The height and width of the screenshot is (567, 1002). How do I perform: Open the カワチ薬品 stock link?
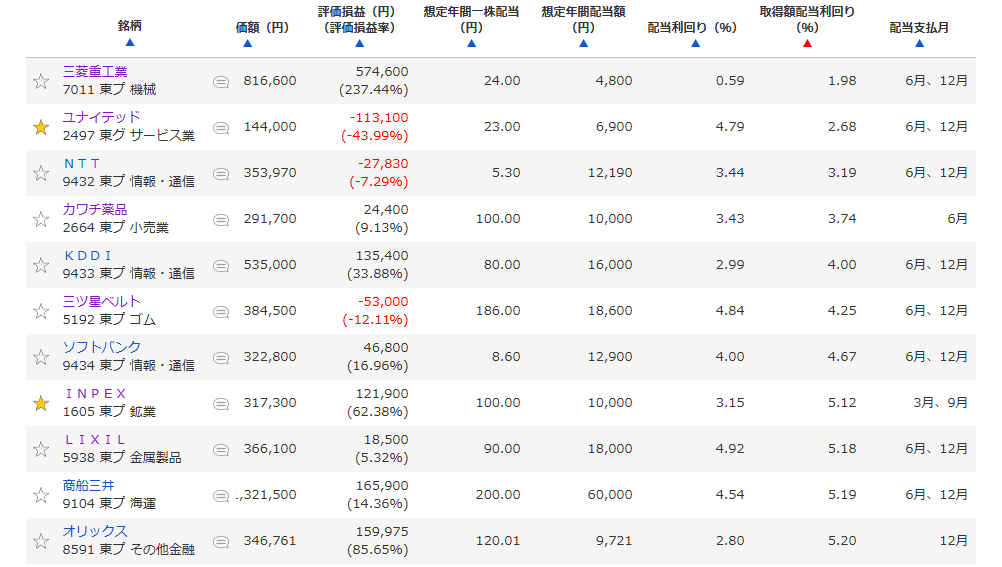95,210
